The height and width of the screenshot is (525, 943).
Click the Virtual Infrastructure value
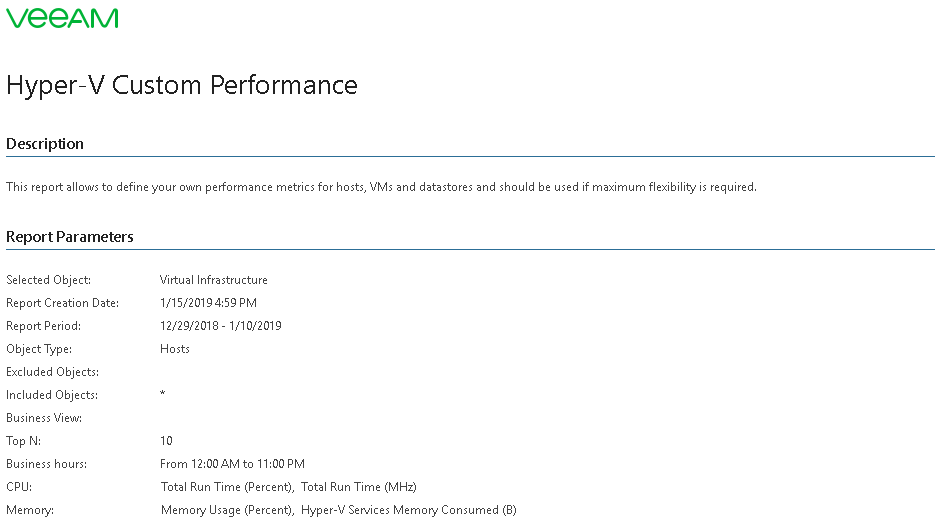point(213,280)
